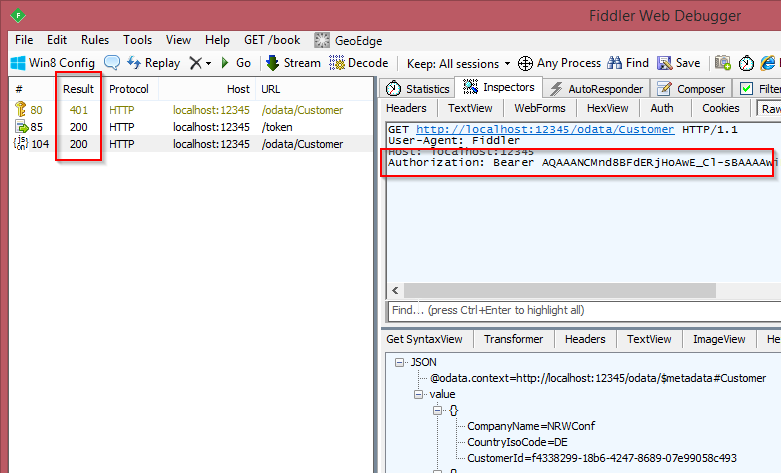
Task: Open the View menu
Action: [178, 40]
